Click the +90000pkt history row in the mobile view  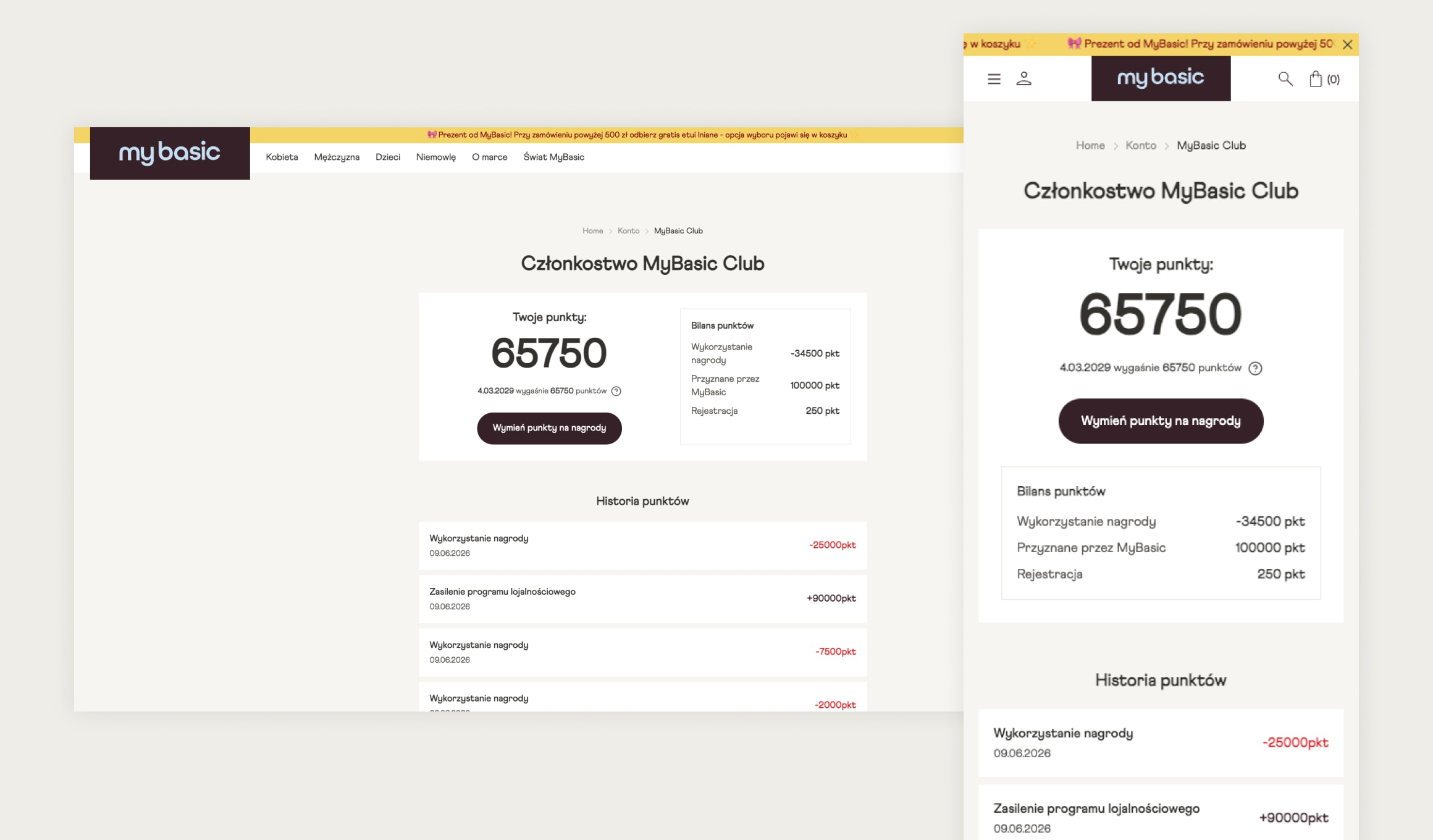pyautogui.click(x=1161, y=812)
